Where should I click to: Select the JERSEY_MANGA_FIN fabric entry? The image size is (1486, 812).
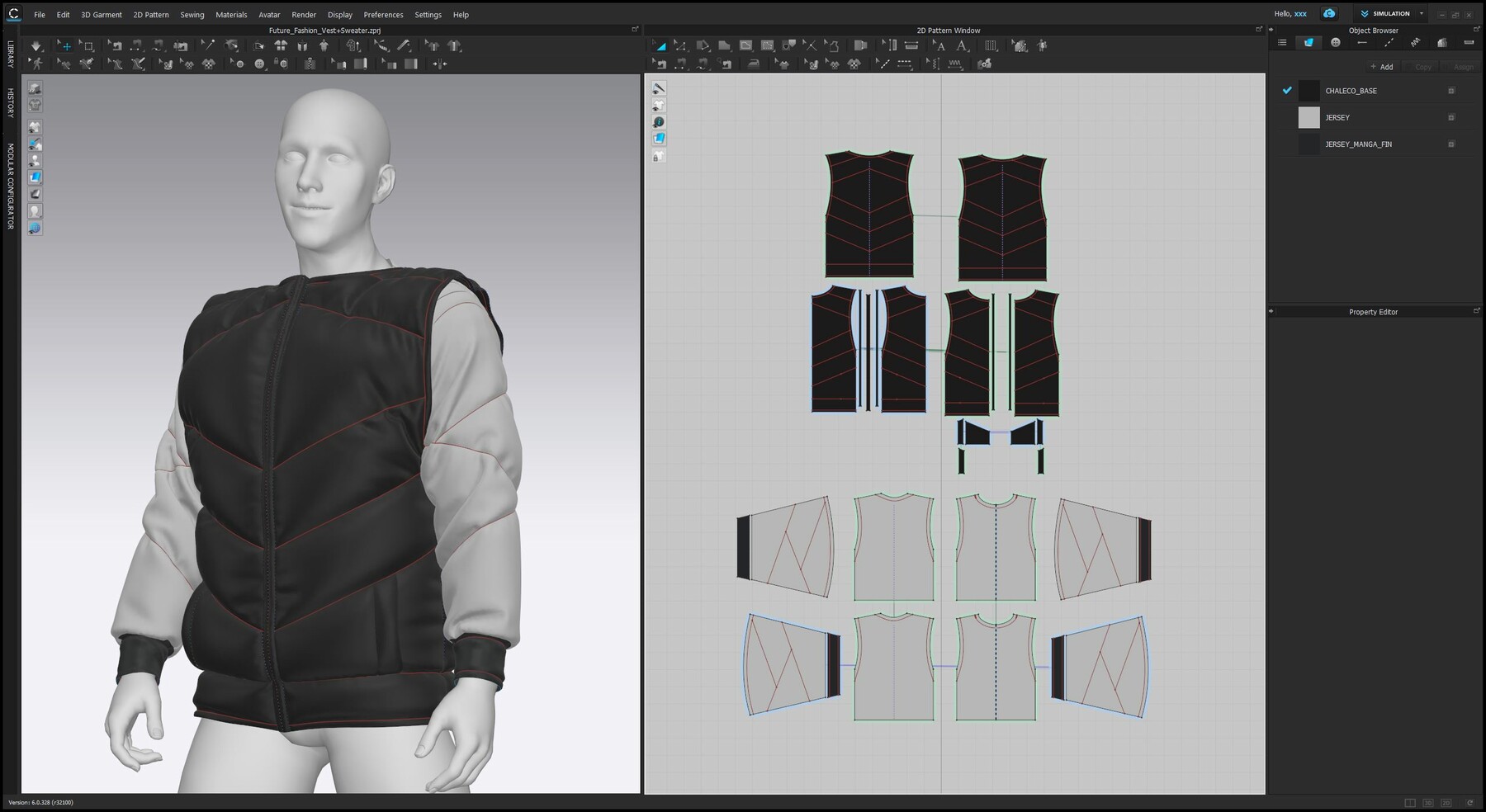tap(1361, 144)
